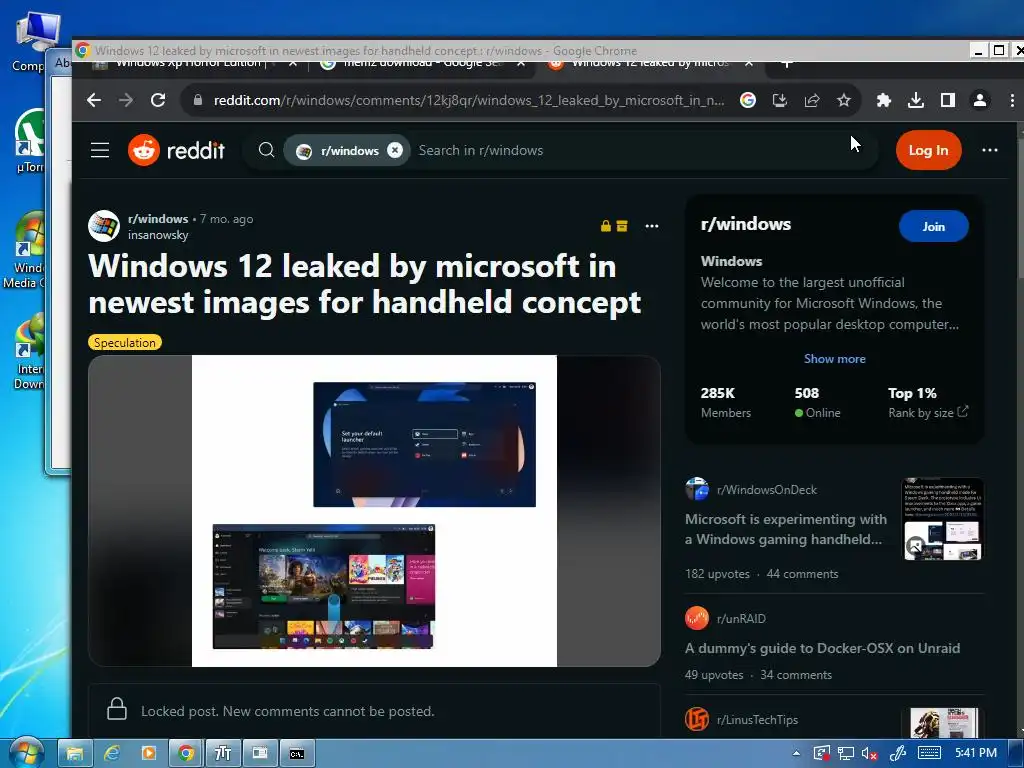Open the post's leaked image gallery
This screenshot has height=768, width=1024.
click(x=374, y=511)
